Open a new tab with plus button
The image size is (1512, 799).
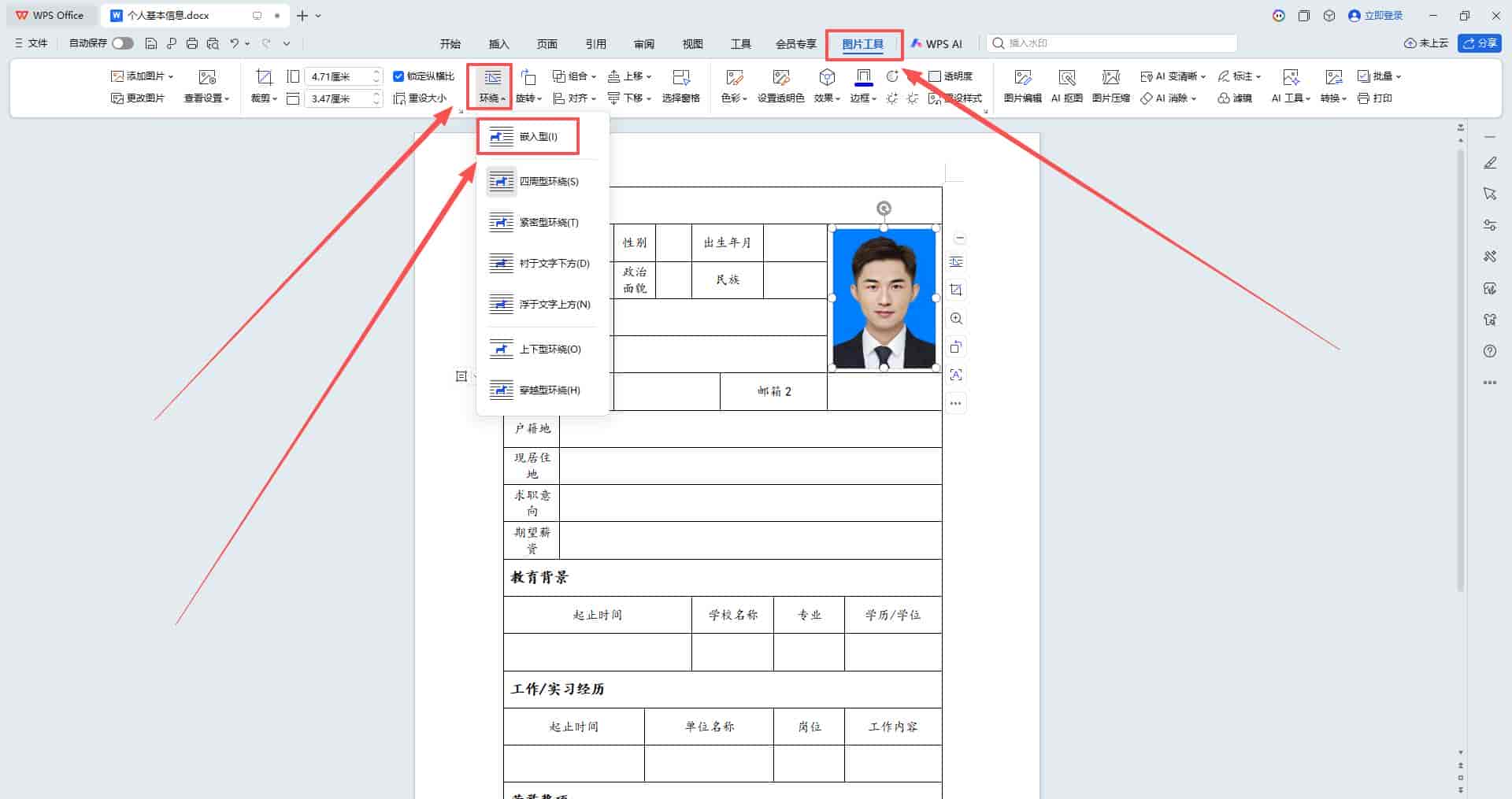[x=302, y=16]
